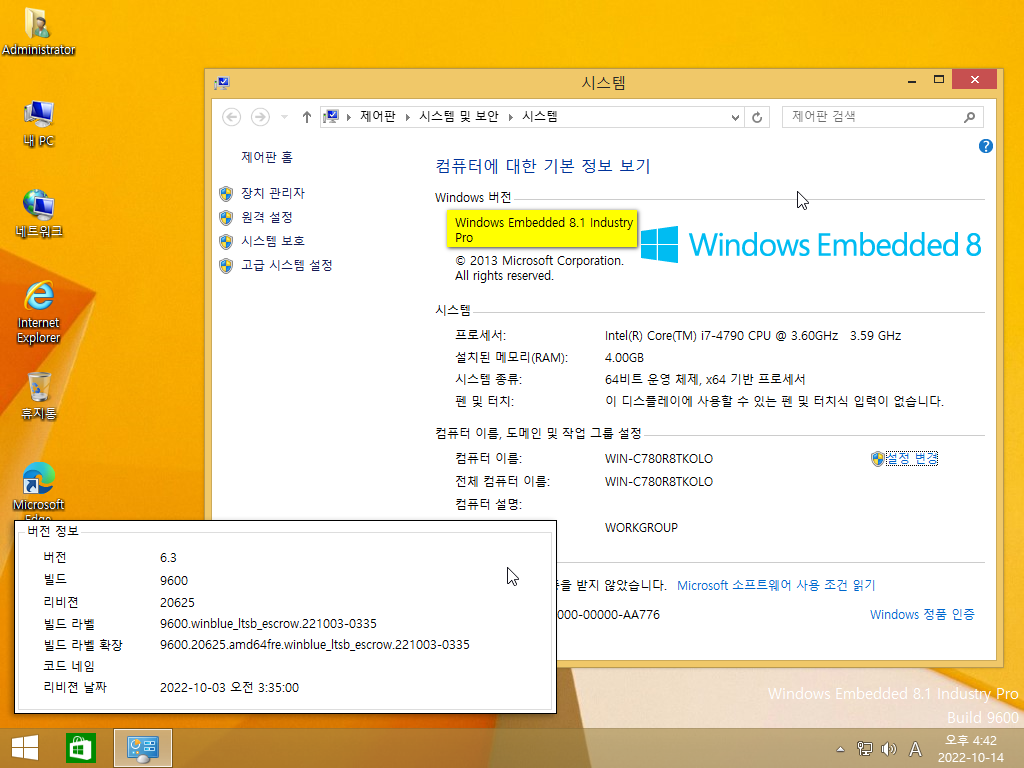The height and width of the screenshot is (768, 1024).
Task: Open the Administrator folder desktop icon
Action: [x=38, y=31]
